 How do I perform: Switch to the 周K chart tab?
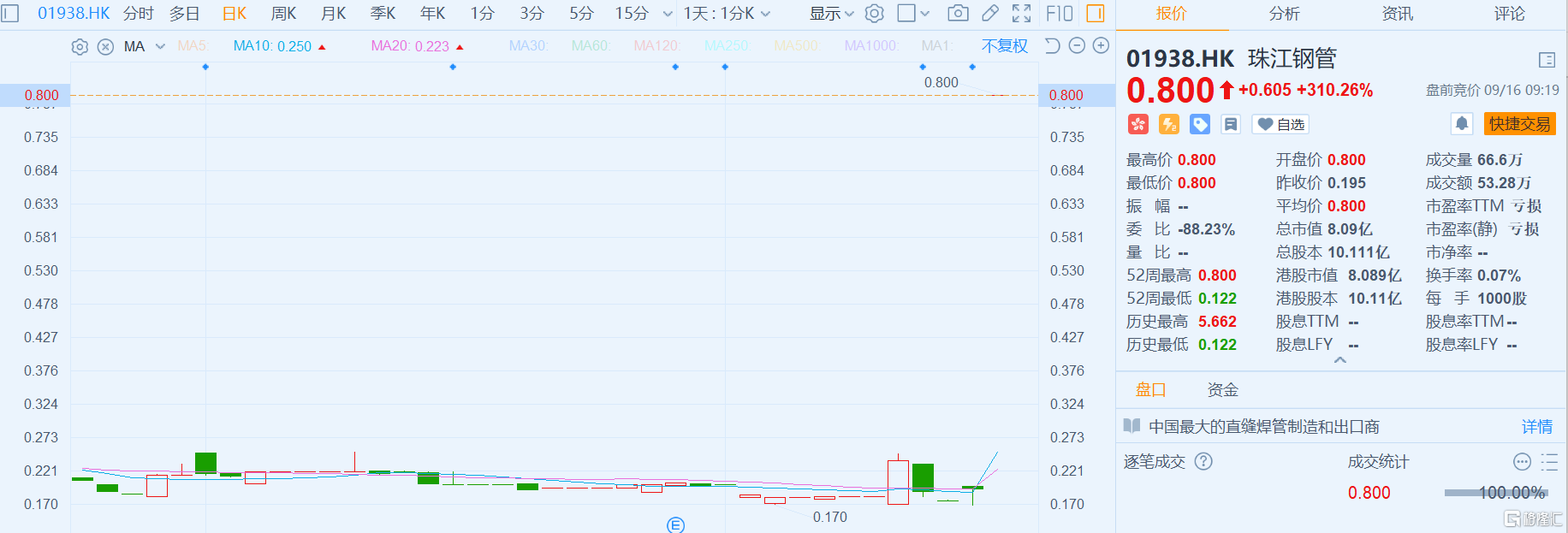point(283,14)
